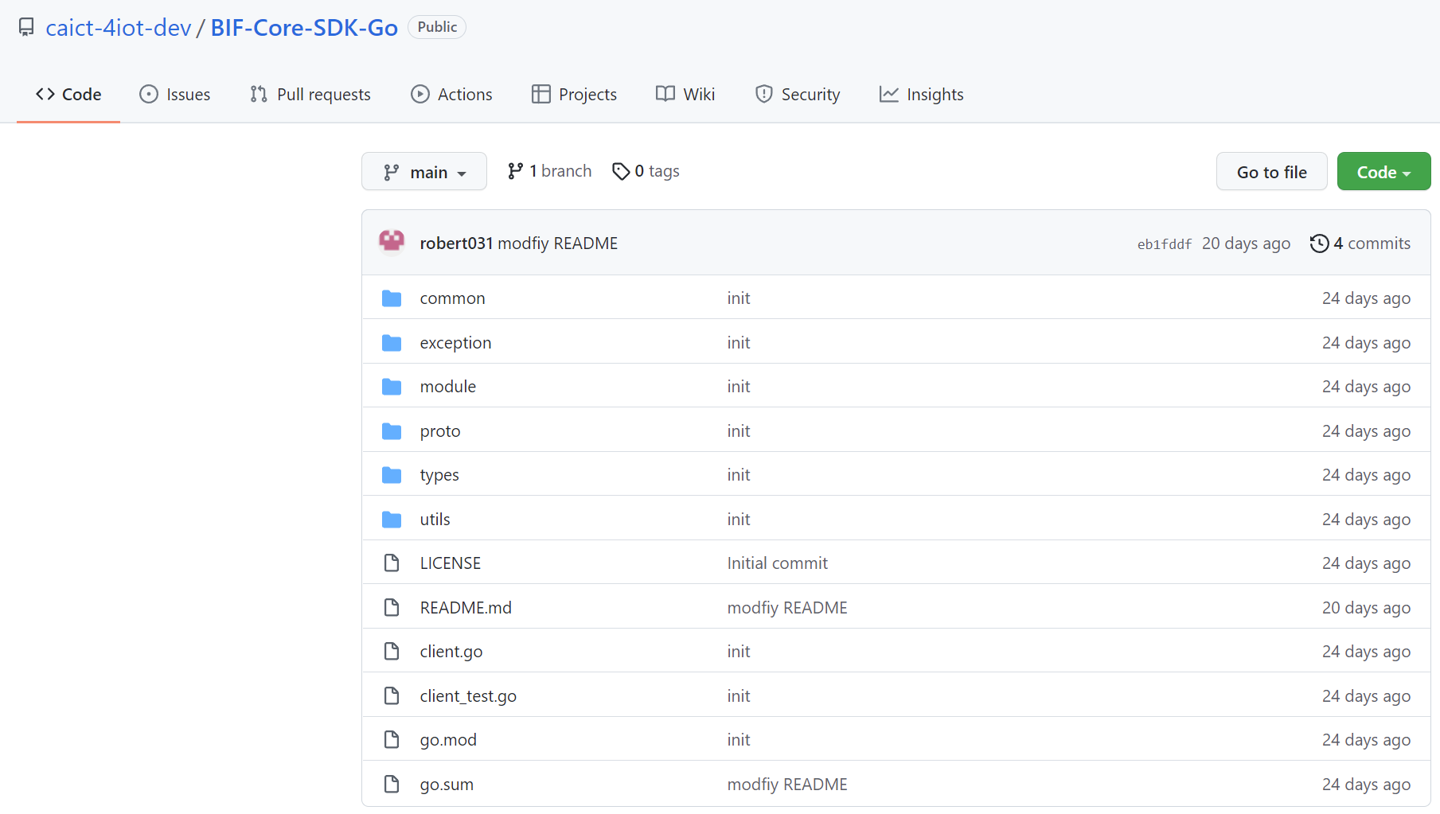The width and height of the screenshot is (1440, 814).
Task: Open the LICENSE file
Action: [x=450, y=563]
